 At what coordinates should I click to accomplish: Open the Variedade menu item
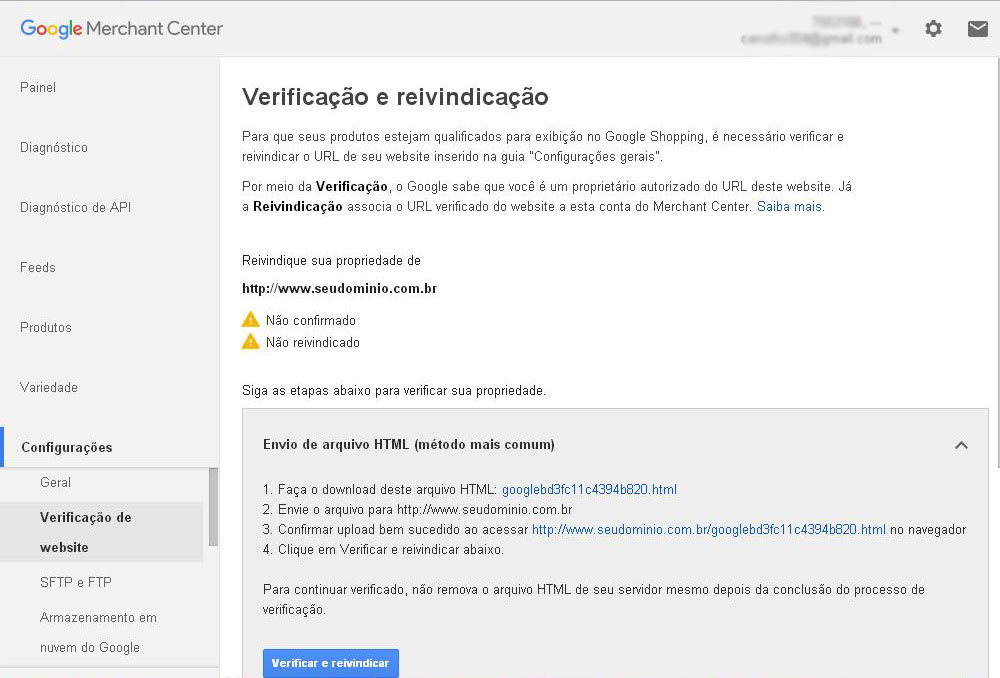(49, 387)
